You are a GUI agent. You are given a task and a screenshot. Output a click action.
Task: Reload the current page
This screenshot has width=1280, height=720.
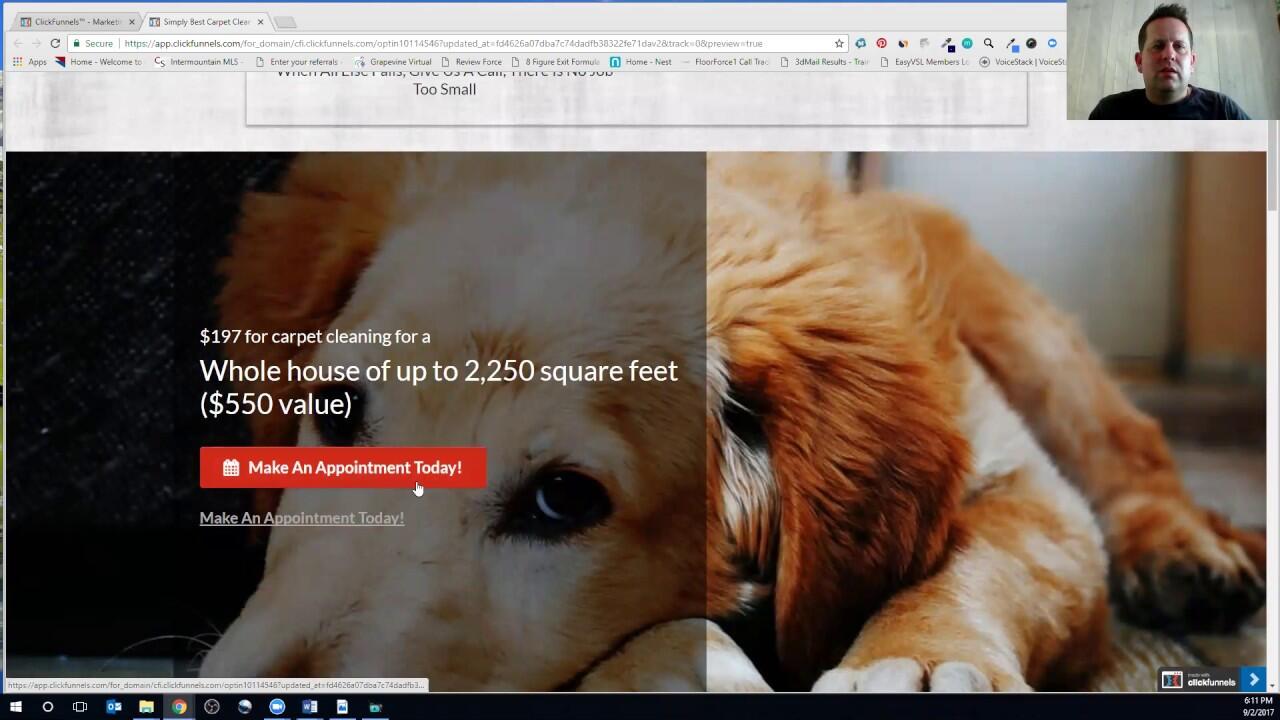(x=54, y=43)
